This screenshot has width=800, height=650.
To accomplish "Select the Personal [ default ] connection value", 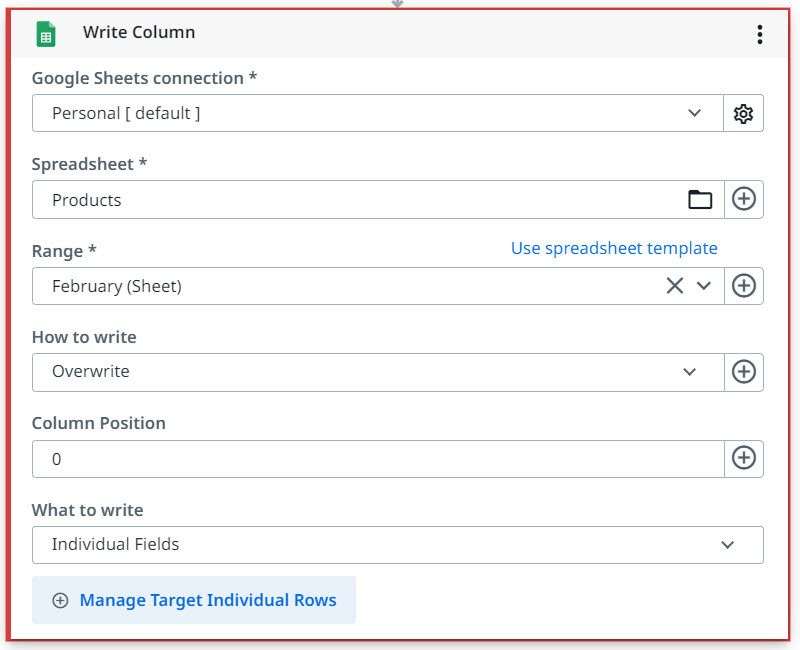I will tap(126, 114).
